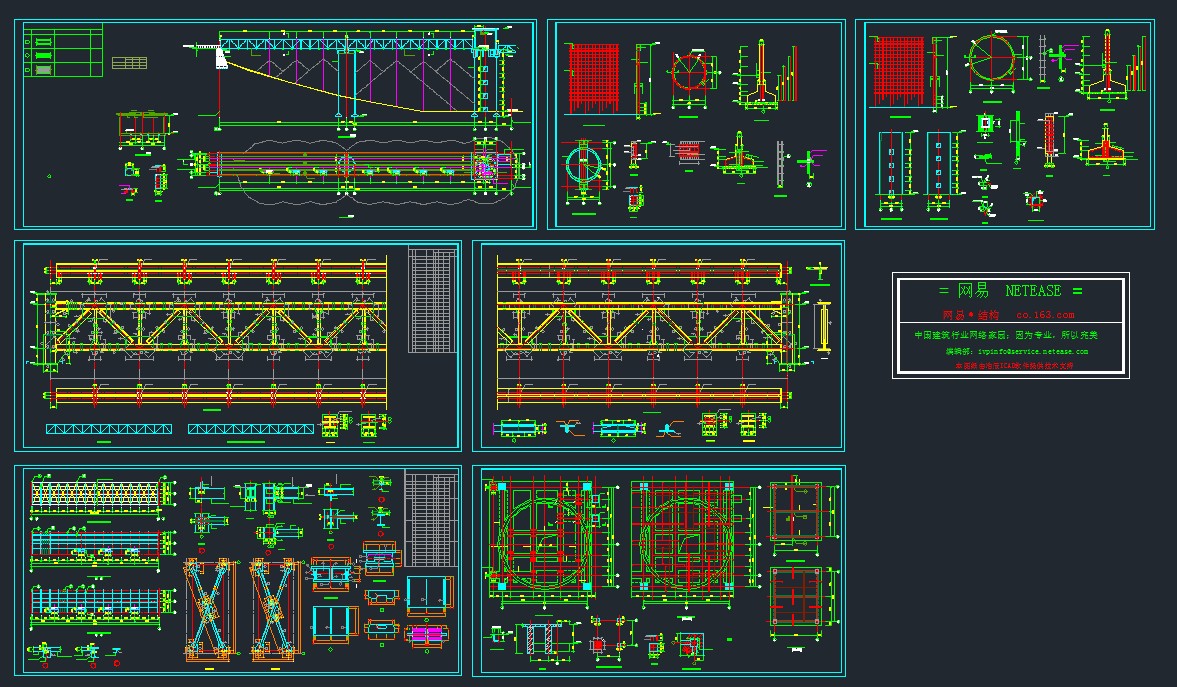The height and width of the screenshot is (687, 1177).
Task: Select the red rebar mesh in the top-right sheet
Action: [x=899, y=71]
